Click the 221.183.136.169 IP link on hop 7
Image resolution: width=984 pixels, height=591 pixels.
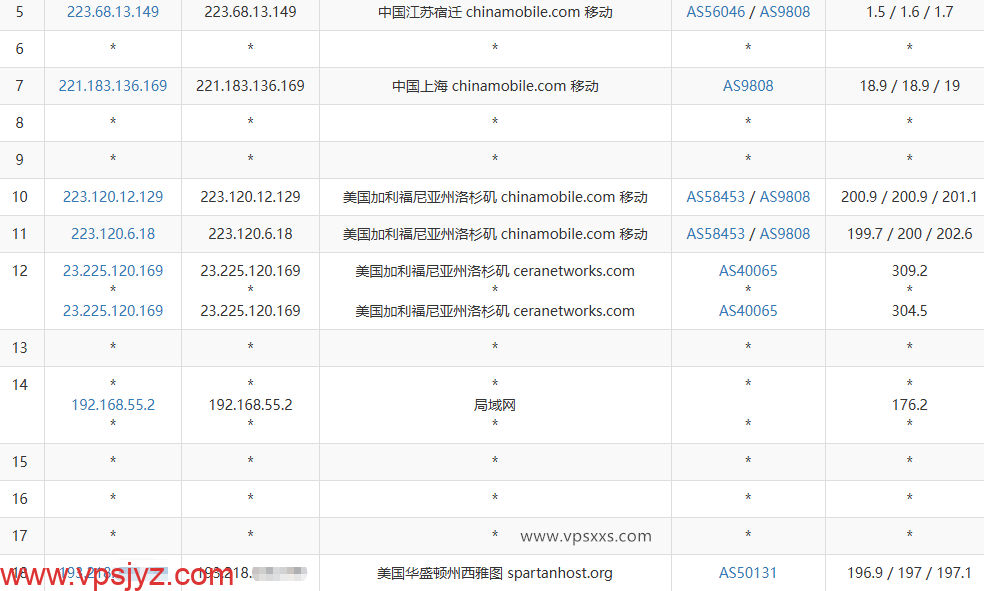click(112, 86)
